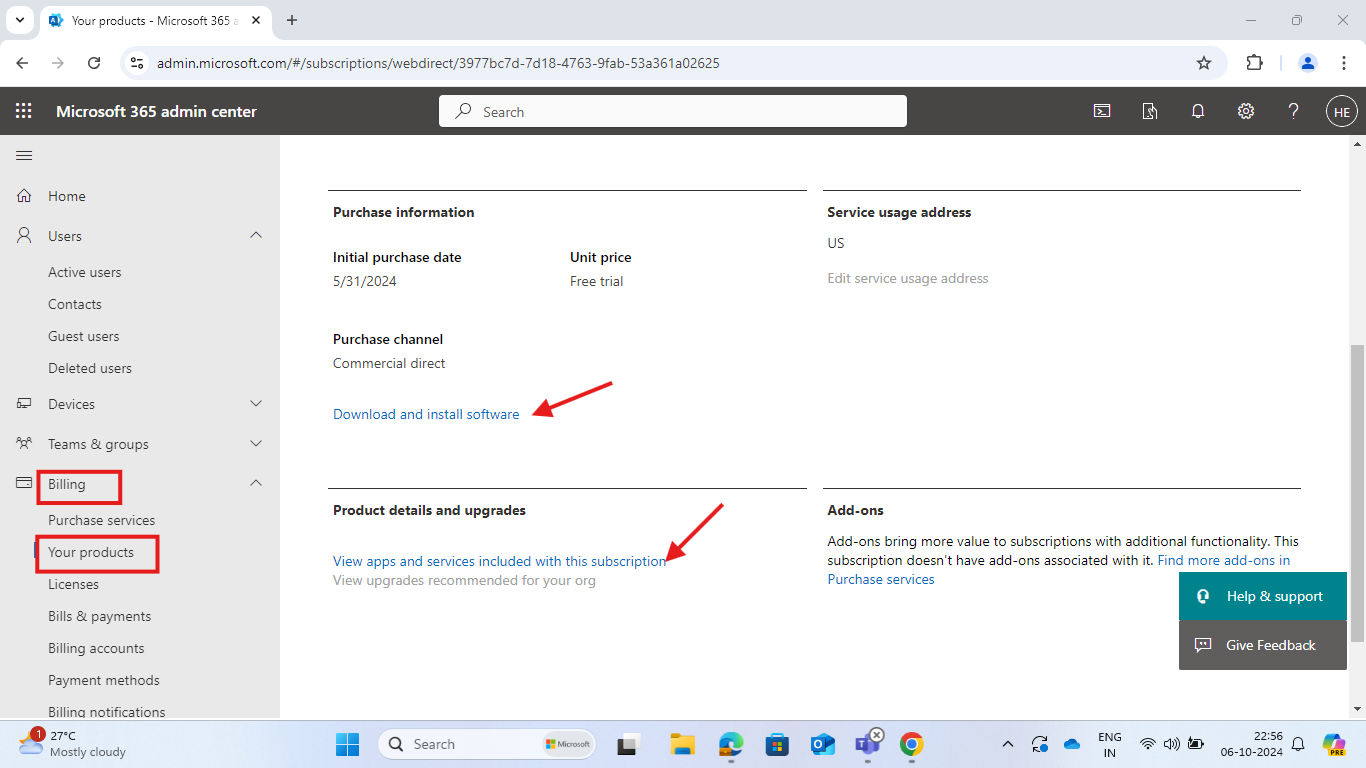1366x768 pixels.
Task: Open the tab search dropdown arrow
Action: point(19,20)
